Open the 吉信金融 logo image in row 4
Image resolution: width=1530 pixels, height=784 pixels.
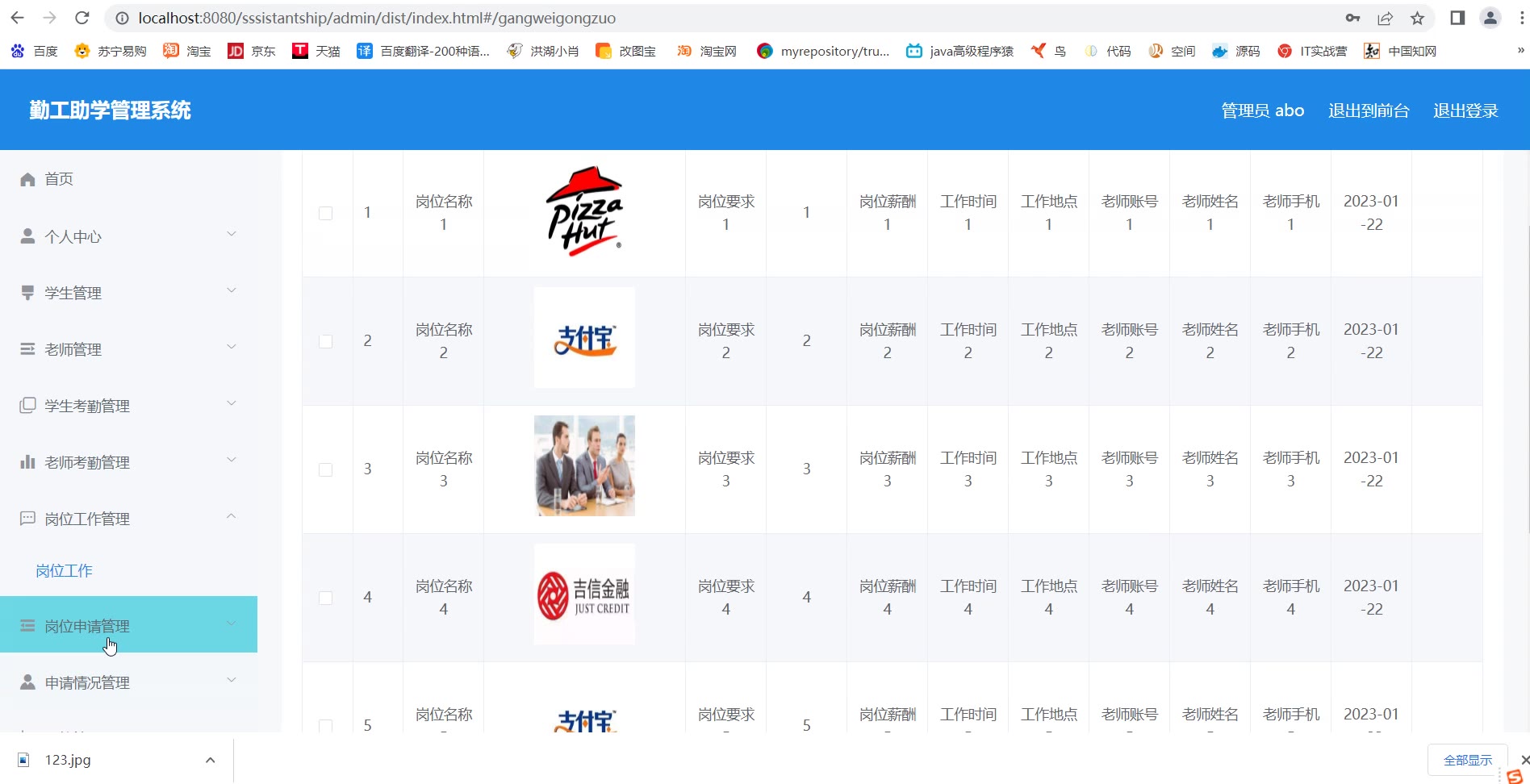(584, 594)
